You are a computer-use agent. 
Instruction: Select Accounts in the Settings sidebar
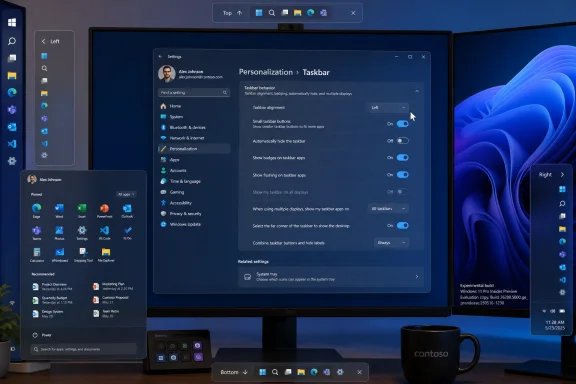[194, 170]
